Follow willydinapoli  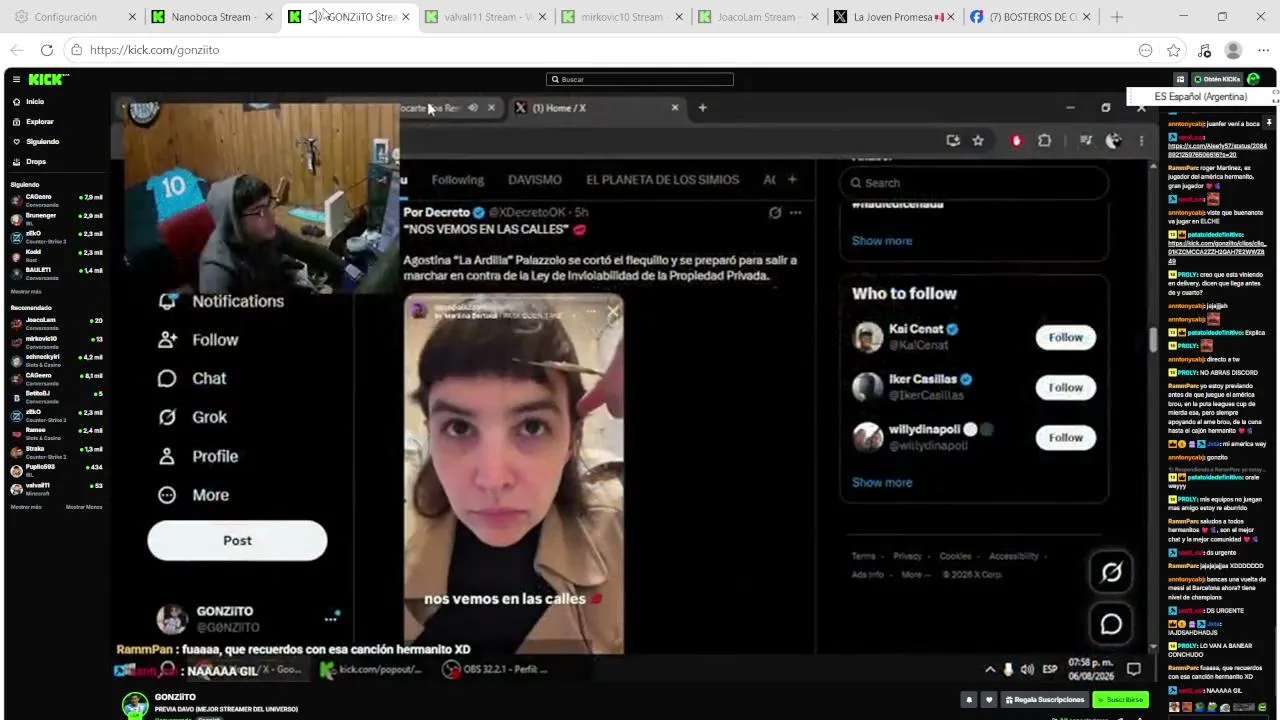coord(1065,438)
